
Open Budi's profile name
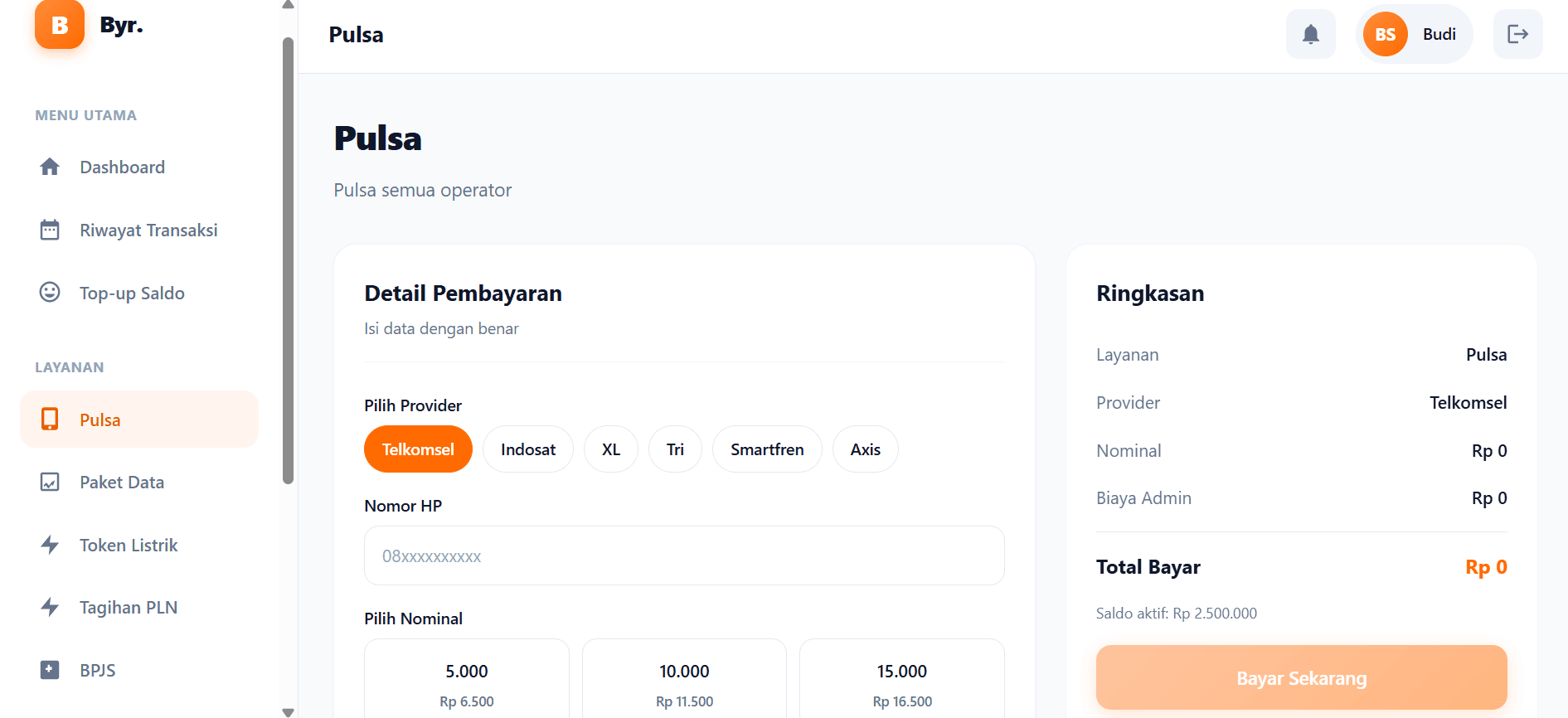[x=1439, y=34]
